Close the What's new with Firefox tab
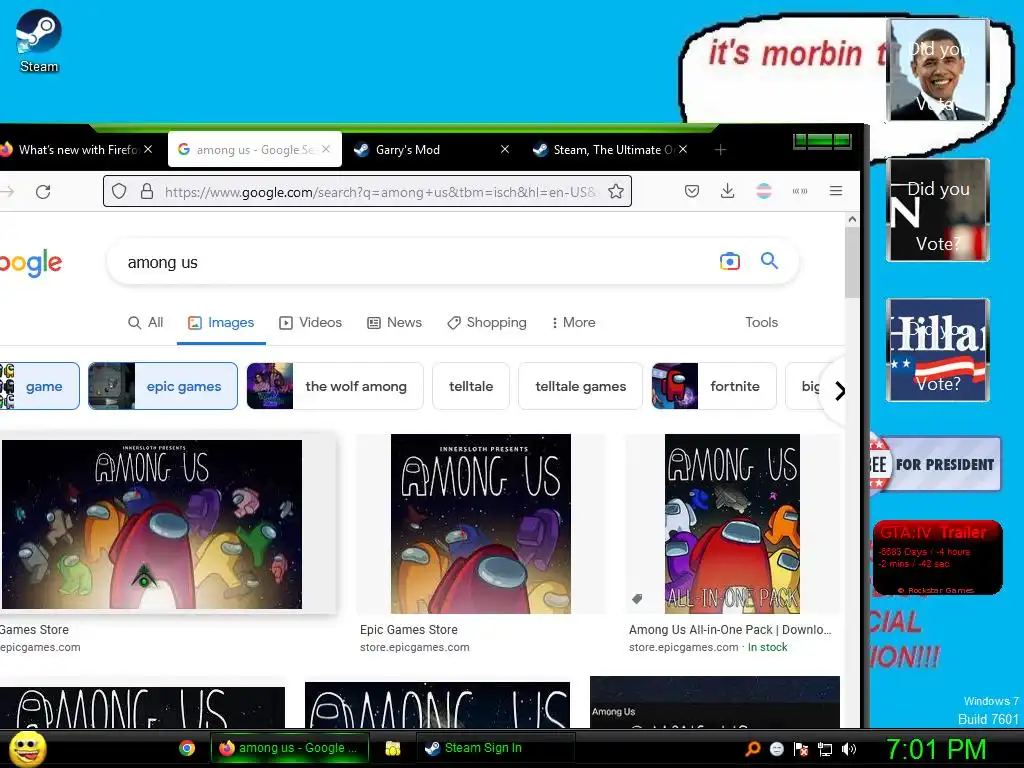 (148, 150)
